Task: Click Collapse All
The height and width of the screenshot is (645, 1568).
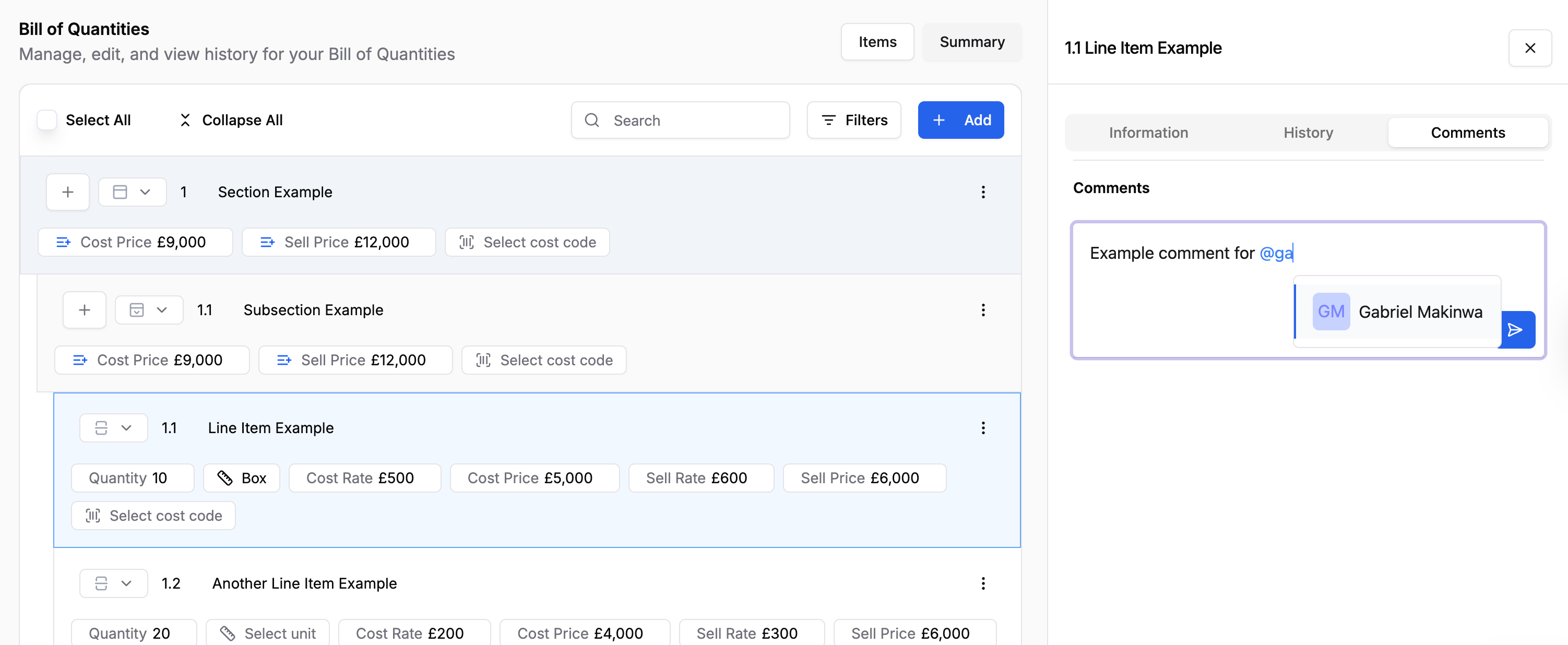Action: pos(231,121)
